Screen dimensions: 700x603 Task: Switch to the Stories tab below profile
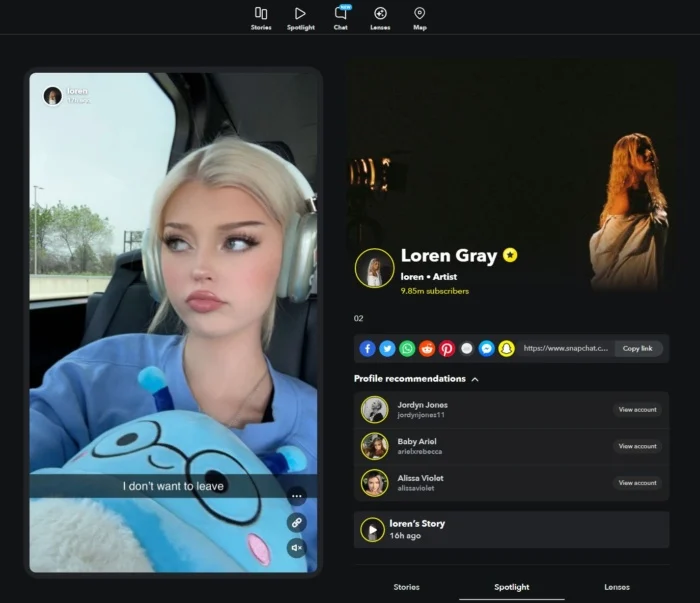click(x=406, y=587)
